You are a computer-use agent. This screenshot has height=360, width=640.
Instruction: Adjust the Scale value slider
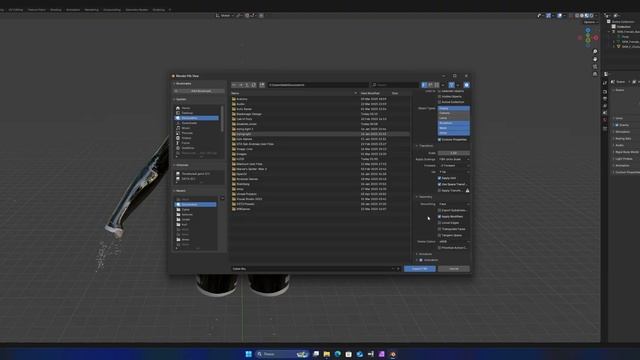pos(454,153)
